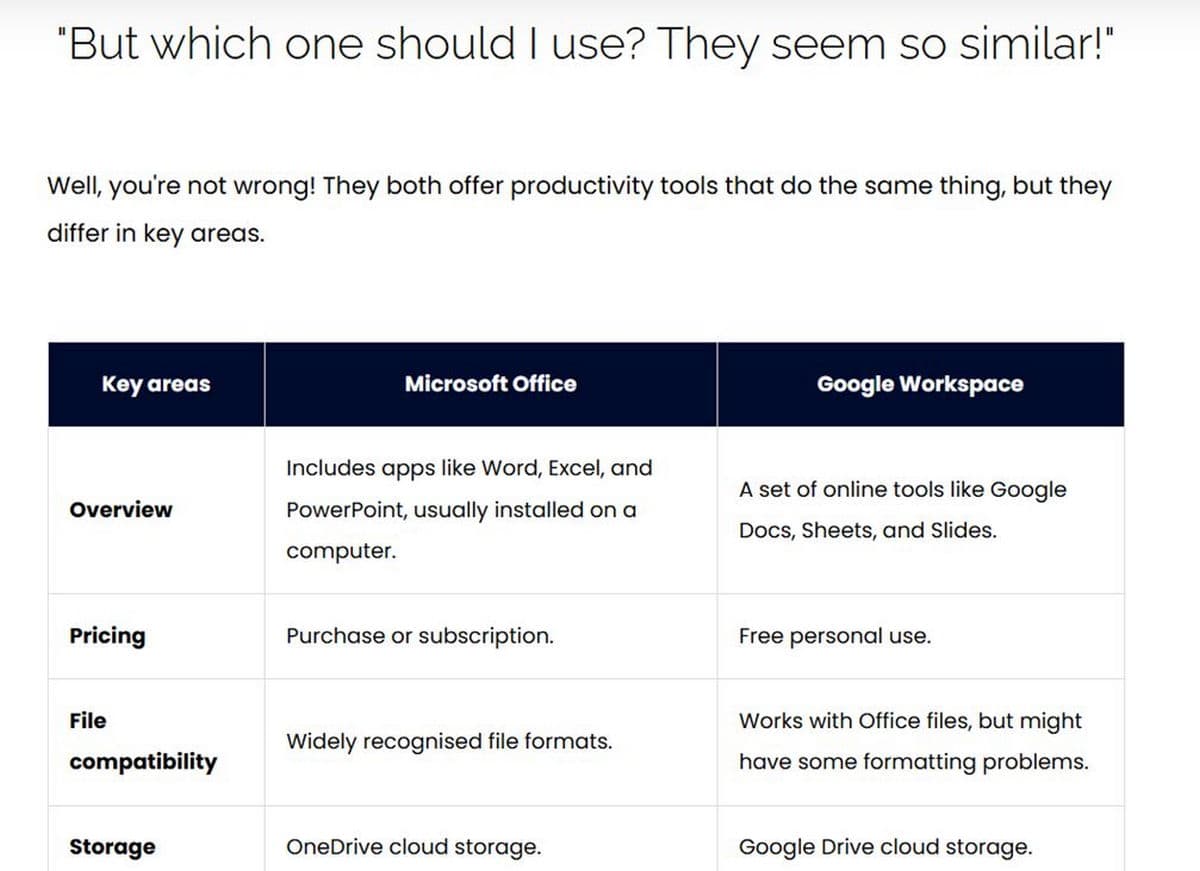Select the "Storage" row label
This screenshot has height=871, width=1200.
coord(112,847)
